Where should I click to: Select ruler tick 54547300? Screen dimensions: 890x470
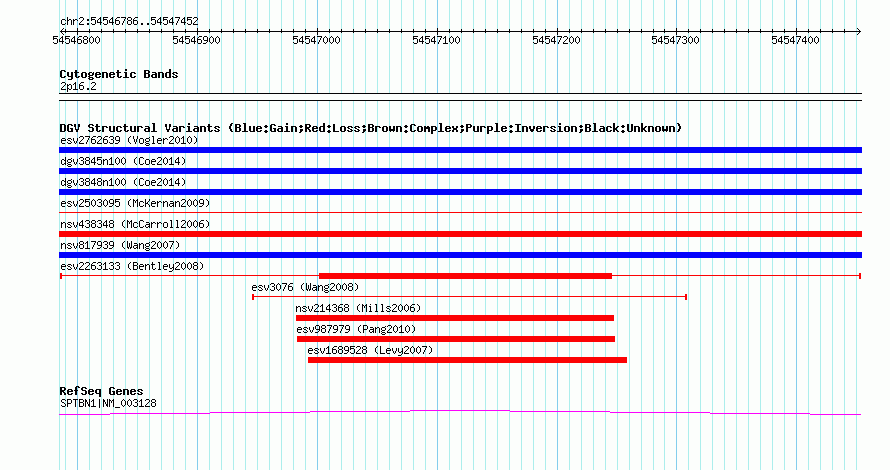point(675,40)
